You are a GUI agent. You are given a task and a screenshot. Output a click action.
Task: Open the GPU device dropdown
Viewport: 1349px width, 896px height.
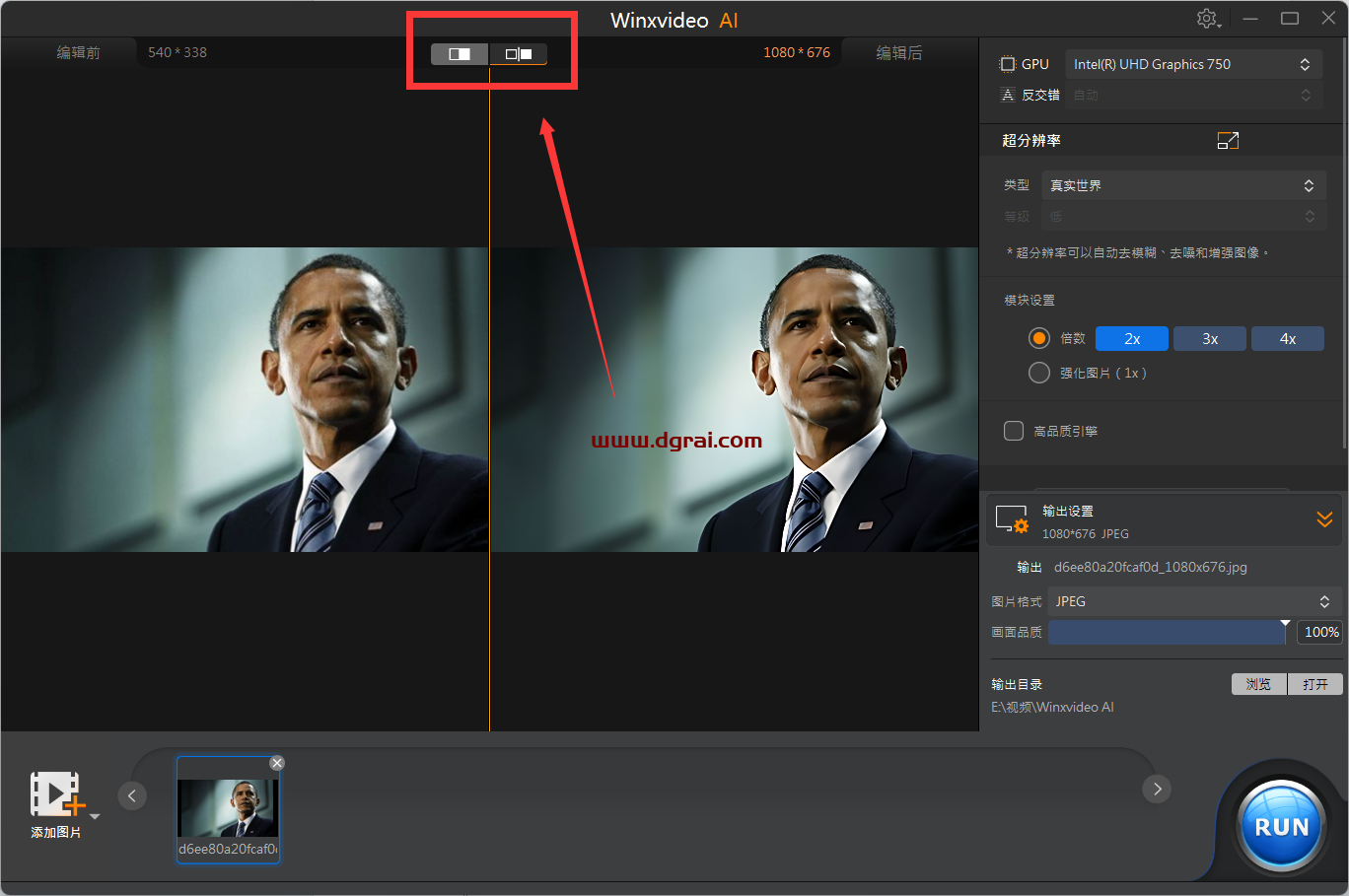(1193, 64)
